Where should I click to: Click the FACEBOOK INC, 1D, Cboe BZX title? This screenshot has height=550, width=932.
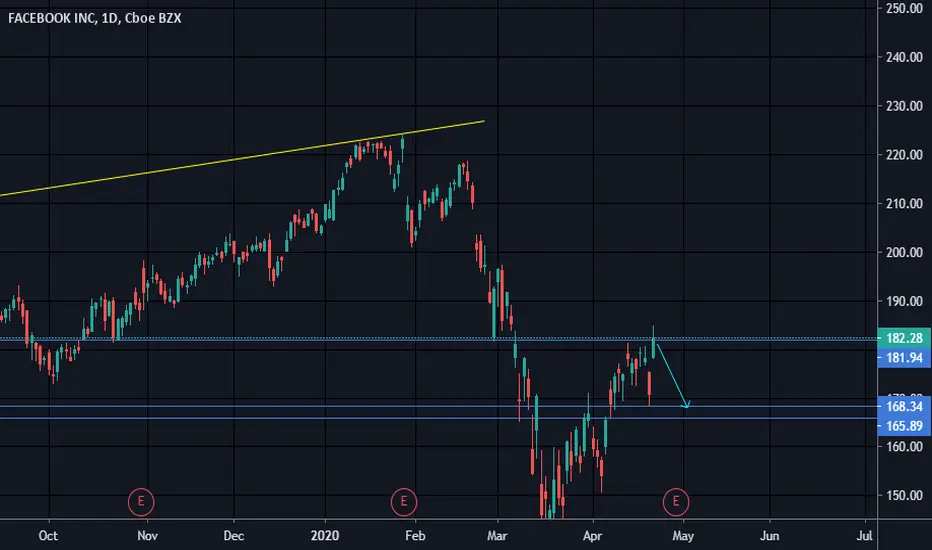(95, 18)
